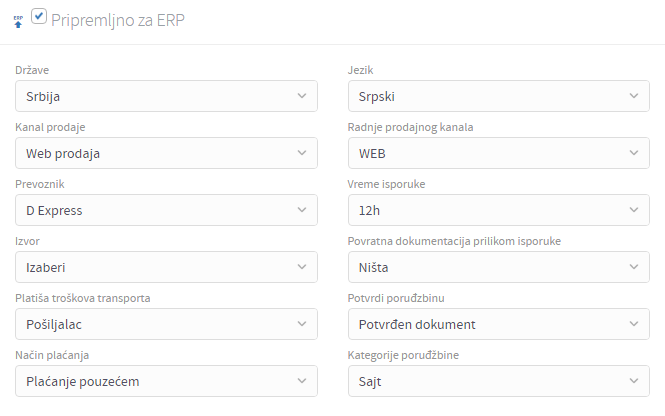Open Način plaćanja Plaćanje pouzećem dropdown
This screenshot has height=416, width=665.
click(166, 381)
